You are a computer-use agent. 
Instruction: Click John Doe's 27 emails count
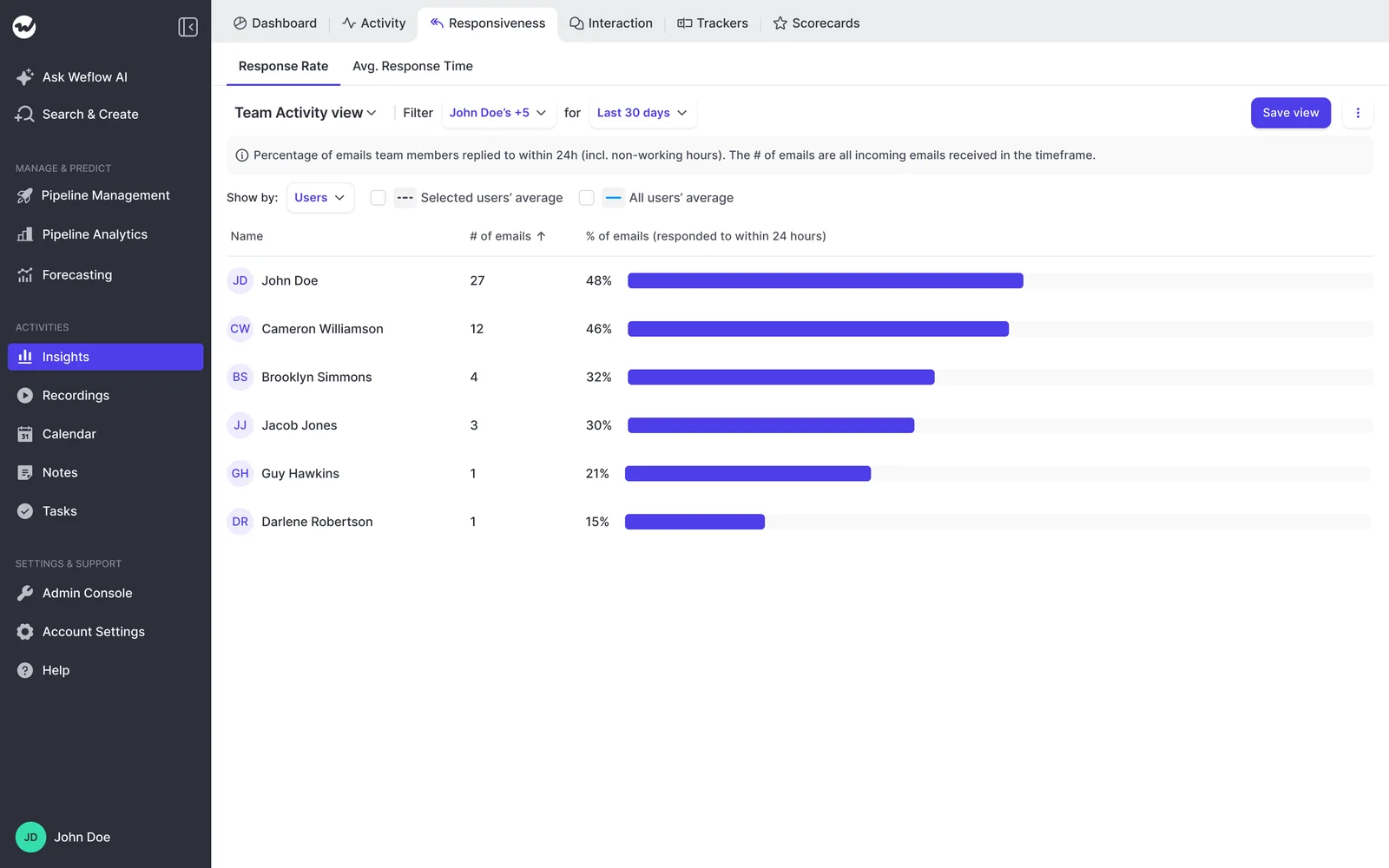point(477,280)
